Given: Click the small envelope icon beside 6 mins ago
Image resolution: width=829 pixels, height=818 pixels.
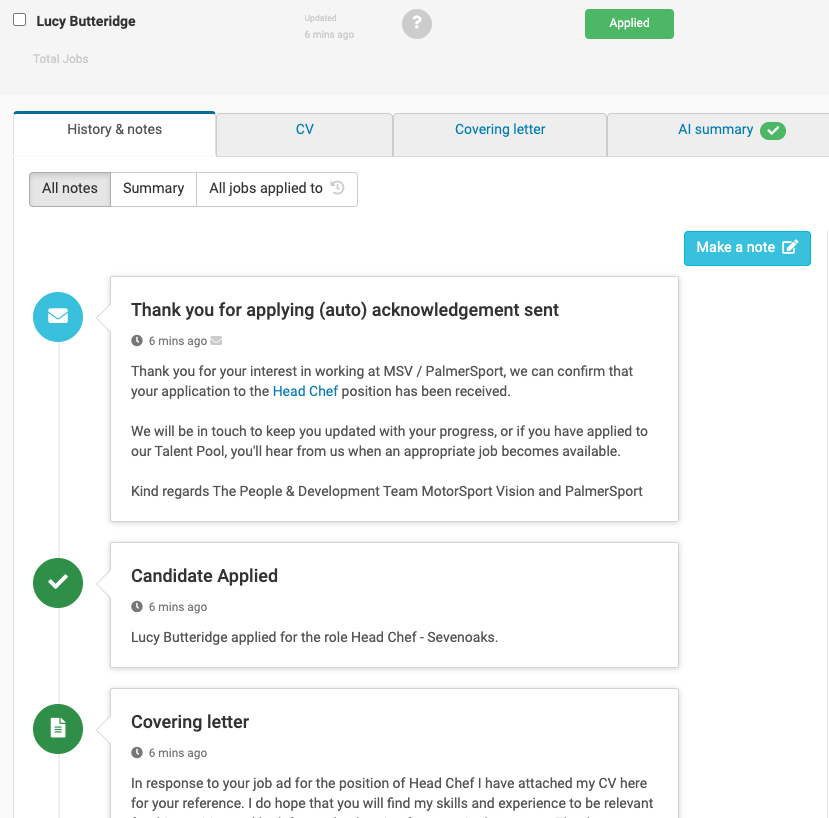Looking at the screenshot, I should coord(216,341).
